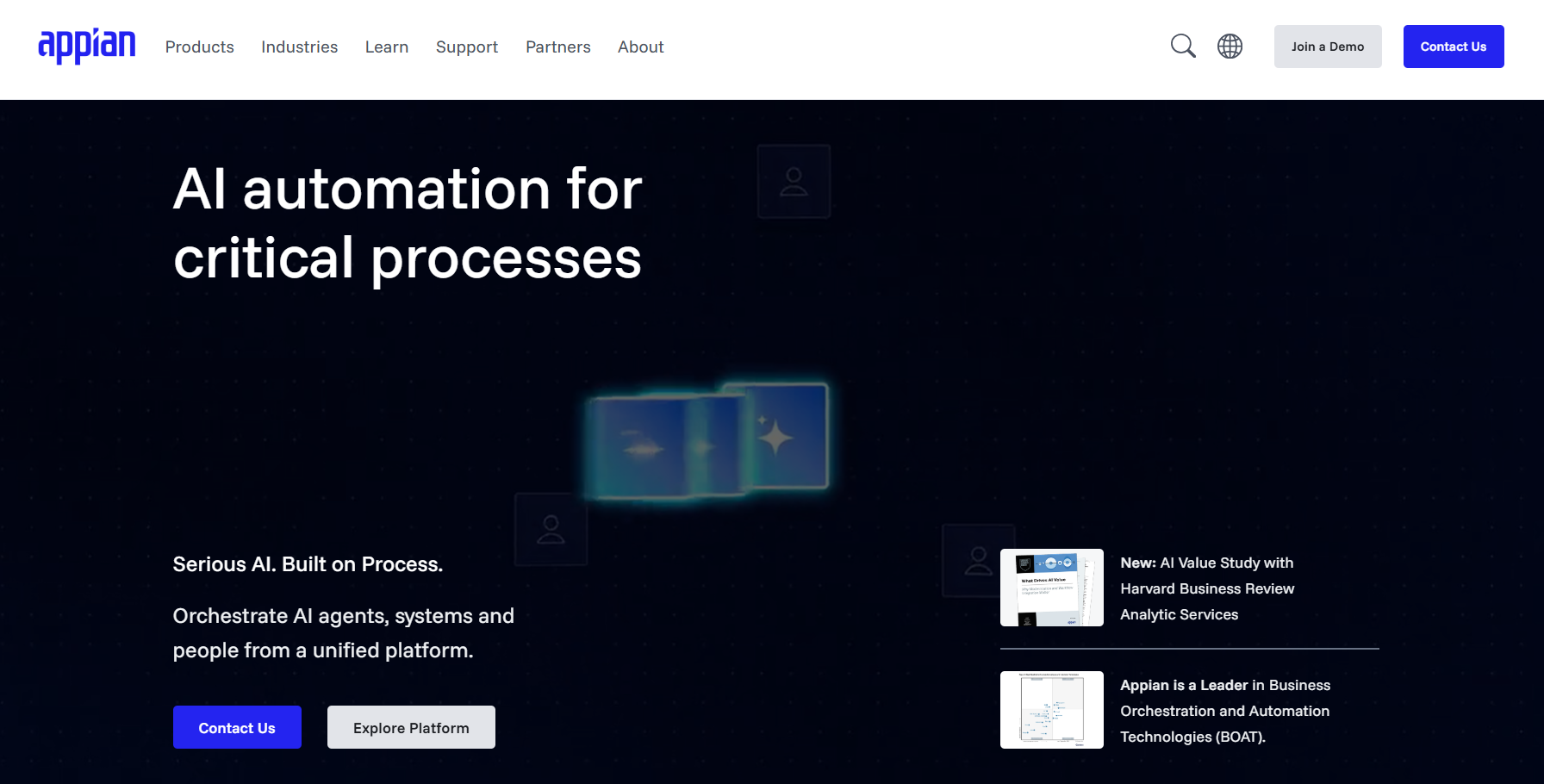Click the 'Serious AI. Built on Process.' text

click(308, 564)
